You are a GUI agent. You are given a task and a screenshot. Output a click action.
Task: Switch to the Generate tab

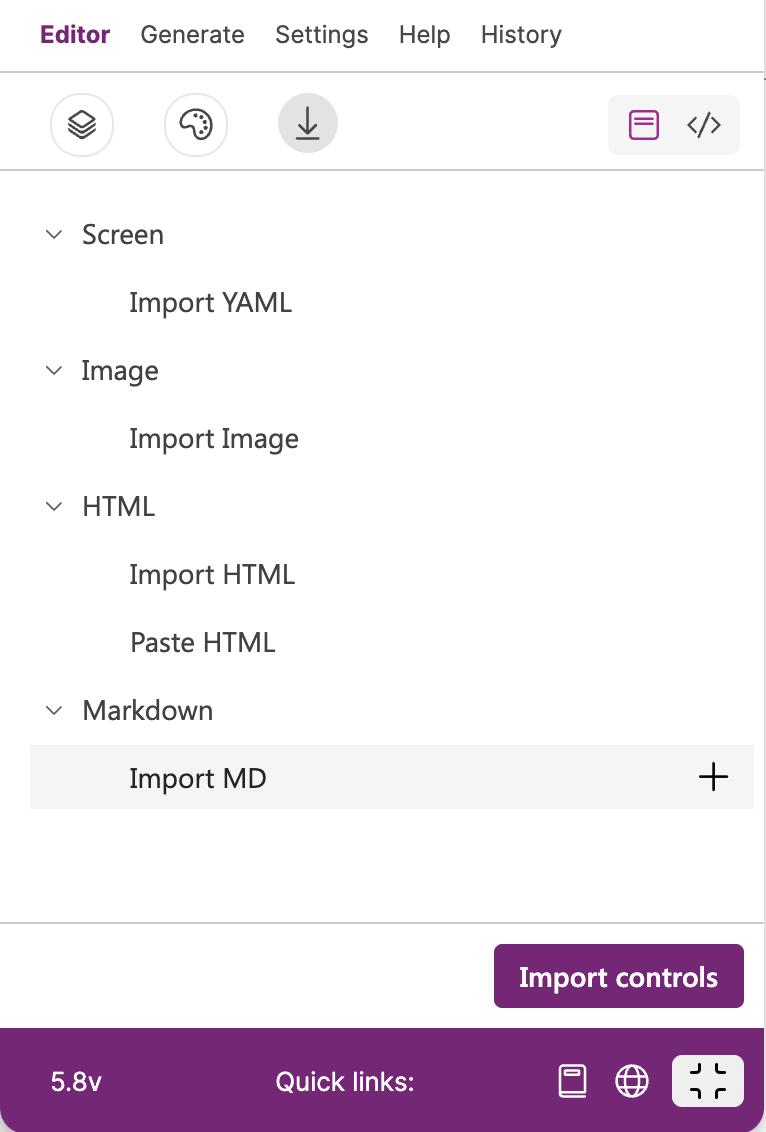click(192, 35)
